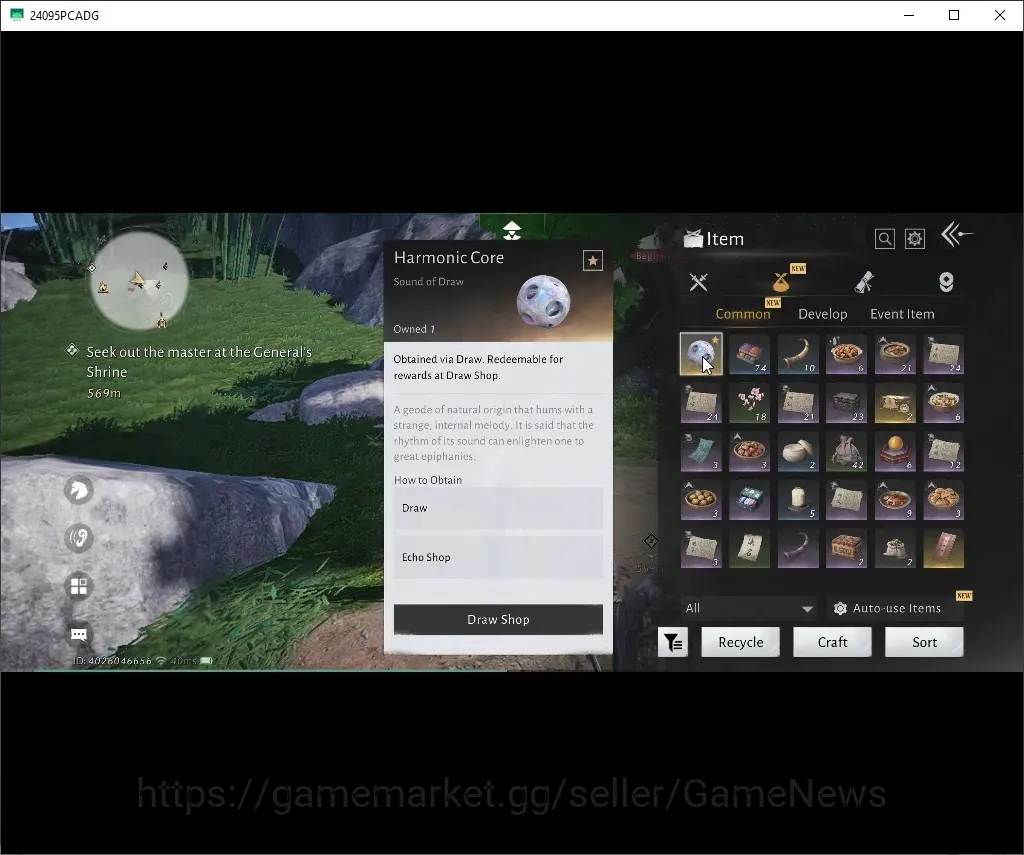Open the four-square menu grid icon

pos(78,586)
